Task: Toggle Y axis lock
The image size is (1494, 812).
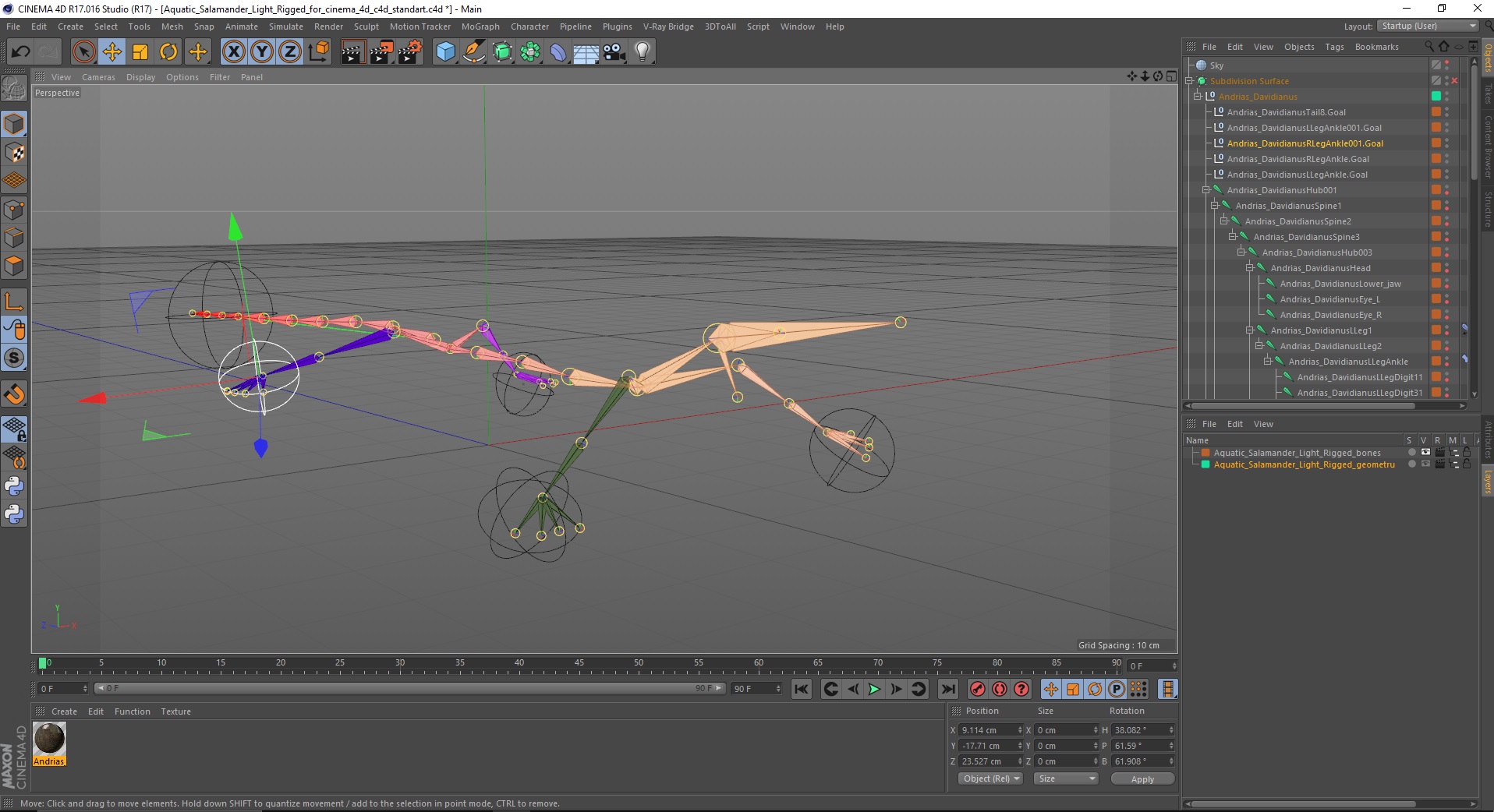Action: (x=262, y=52)
